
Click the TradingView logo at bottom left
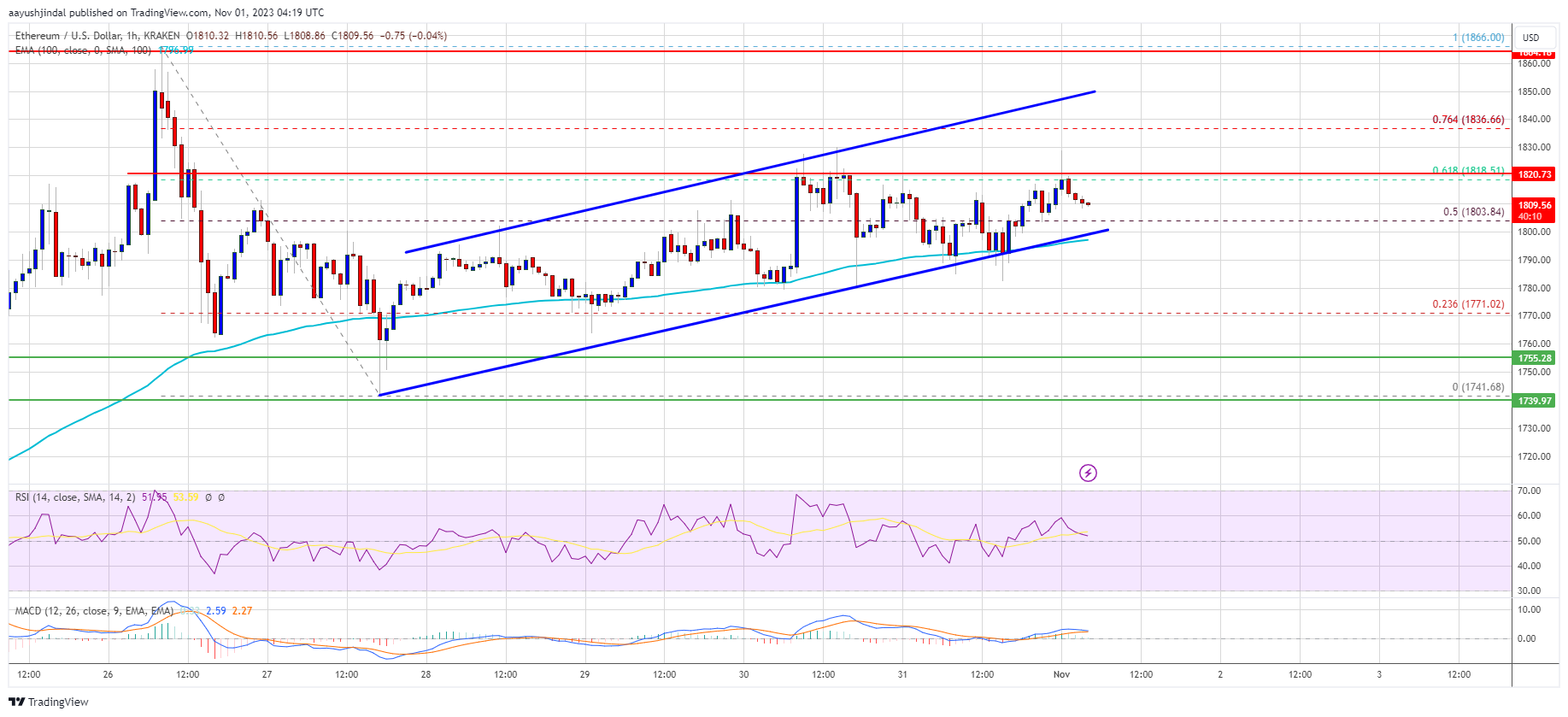[x=49, y=702]
